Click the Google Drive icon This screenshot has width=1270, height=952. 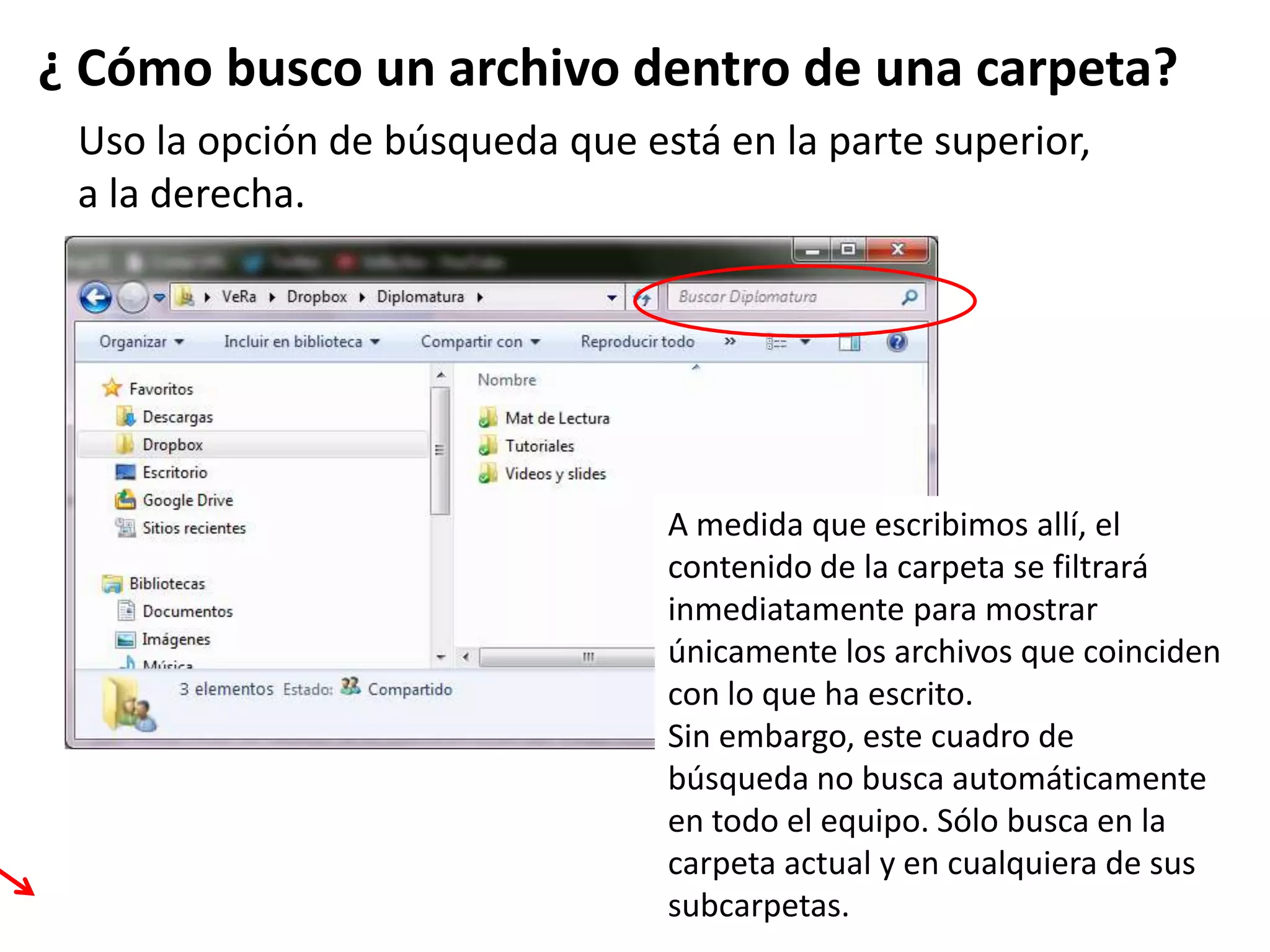125,499
